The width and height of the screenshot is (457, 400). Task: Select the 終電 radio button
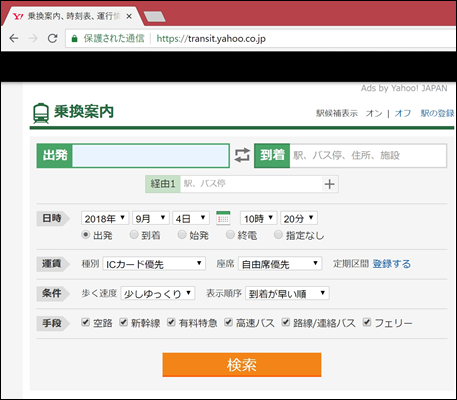pyautogui.click(x=230, y=235)
